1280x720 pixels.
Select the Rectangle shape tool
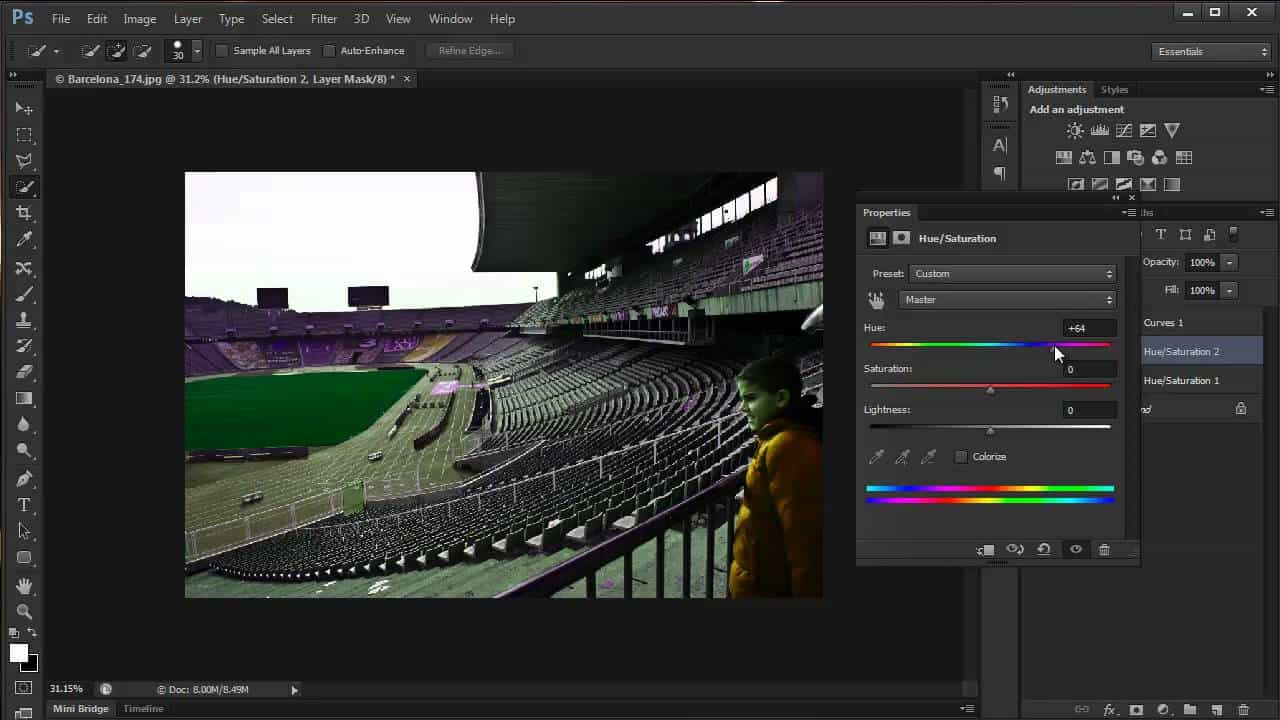coord(24,558)
